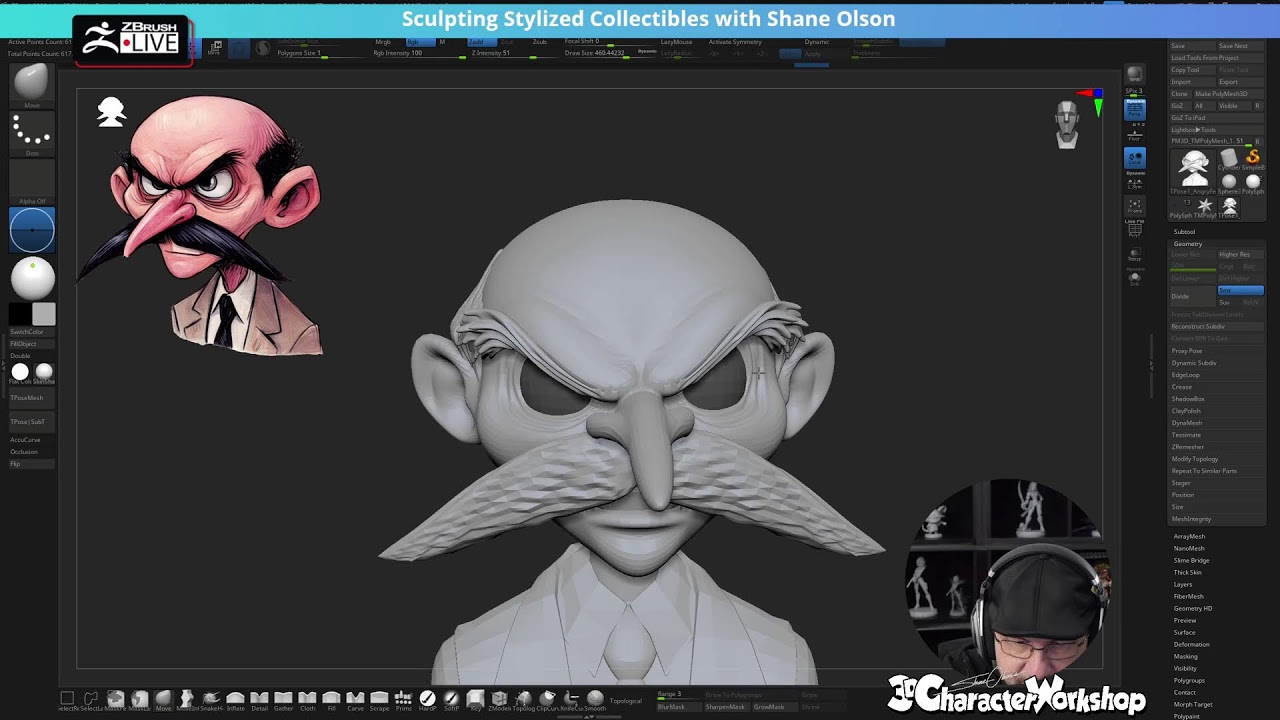Open the Morph Target section
Viewport: 1280px width, 720px height.
coord(1192,705)
